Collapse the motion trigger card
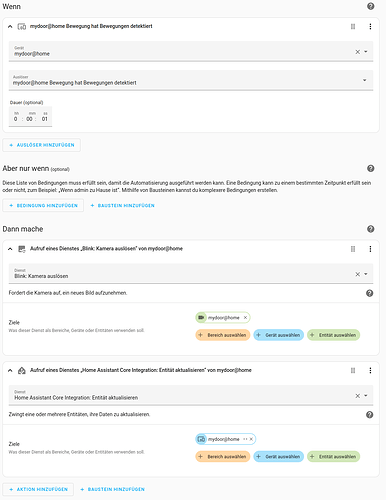386x500 pixels. 10,26
